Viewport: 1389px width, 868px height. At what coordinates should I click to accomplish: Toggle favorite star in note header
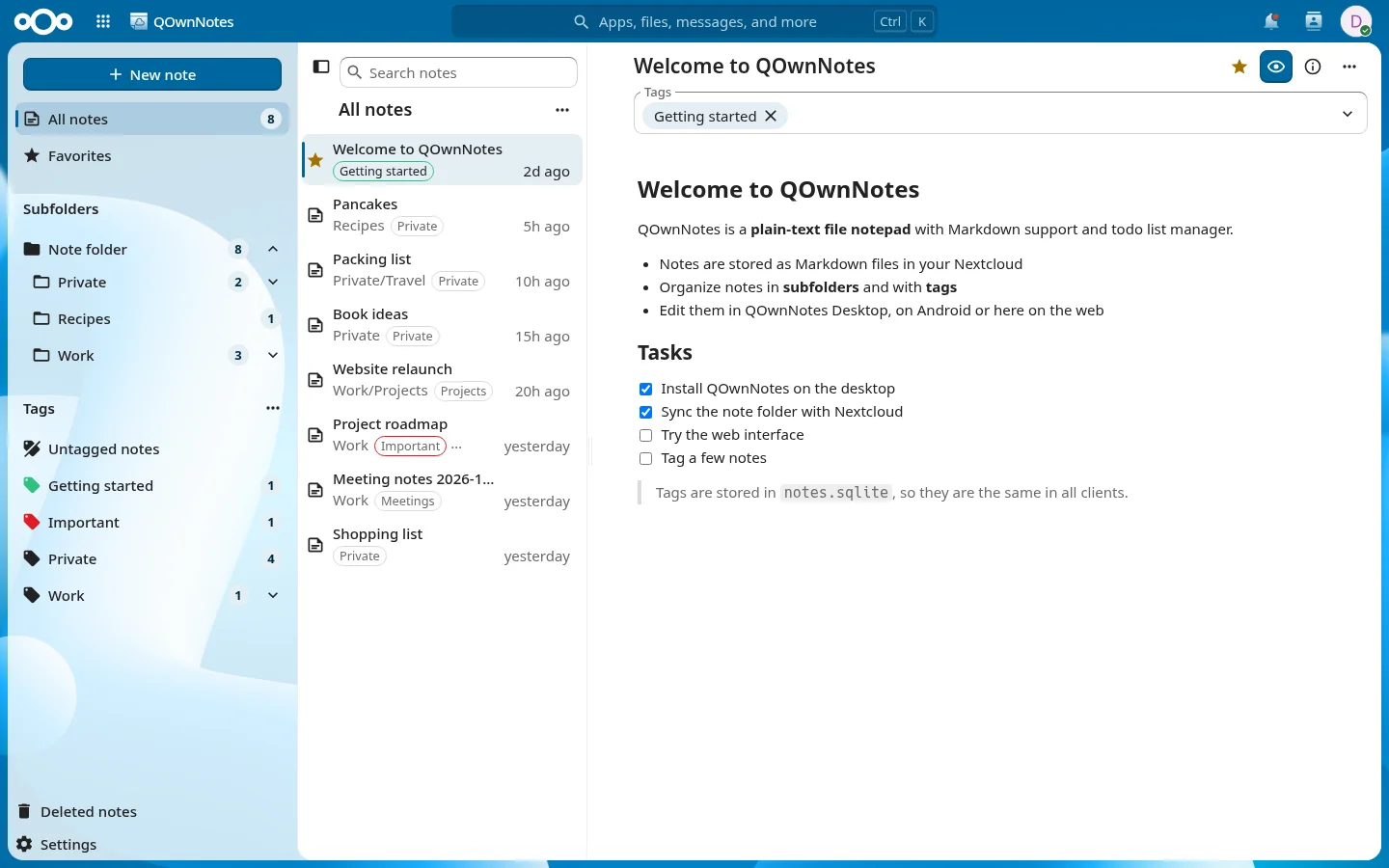click(x=1239, y=67)
